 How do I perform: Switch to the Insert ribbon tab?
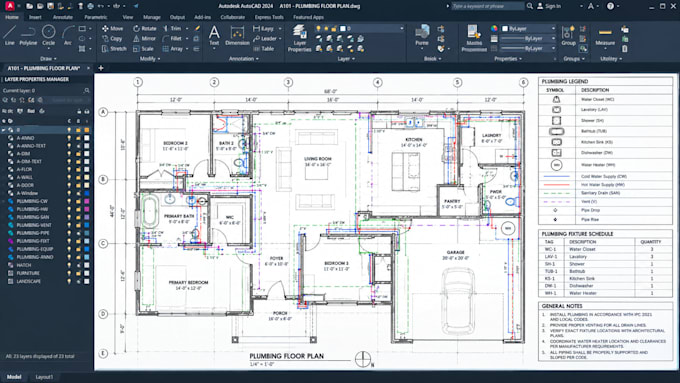pos(35,17)
